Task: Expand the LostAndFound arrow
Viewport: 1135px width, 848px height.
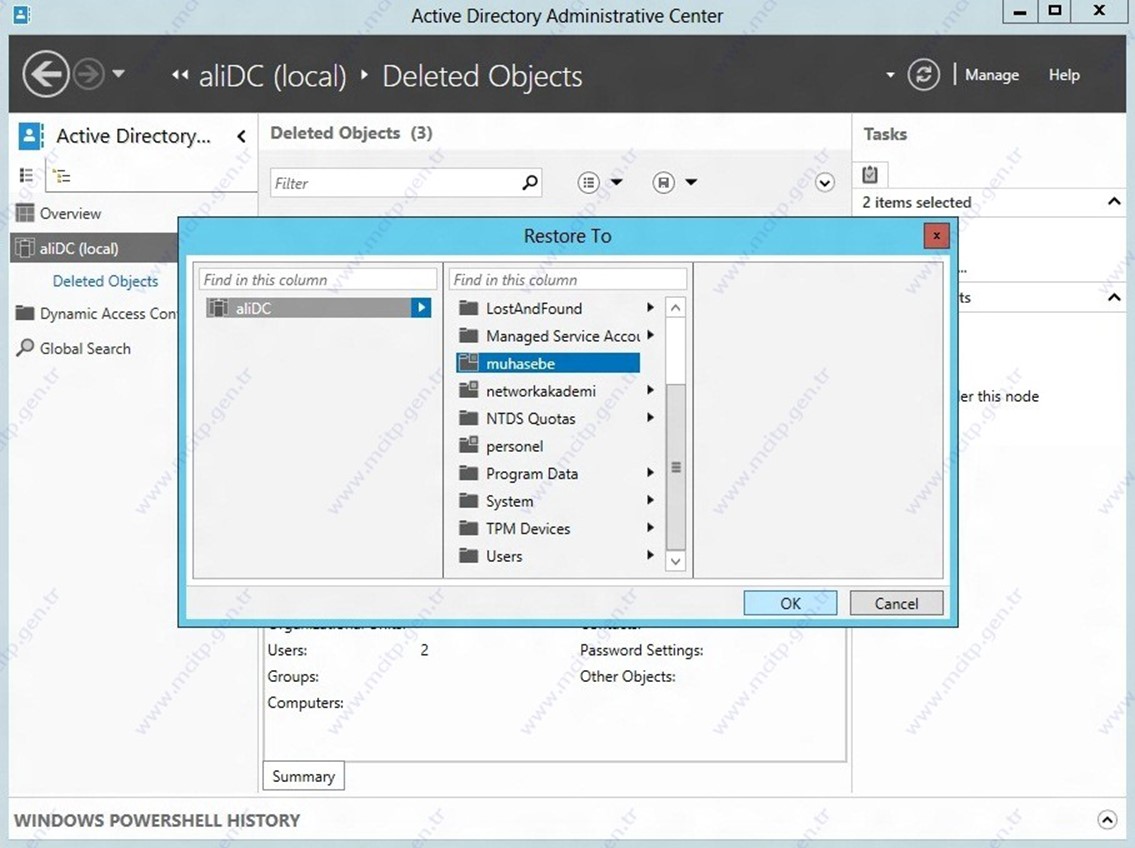Action: click(650, 308)
